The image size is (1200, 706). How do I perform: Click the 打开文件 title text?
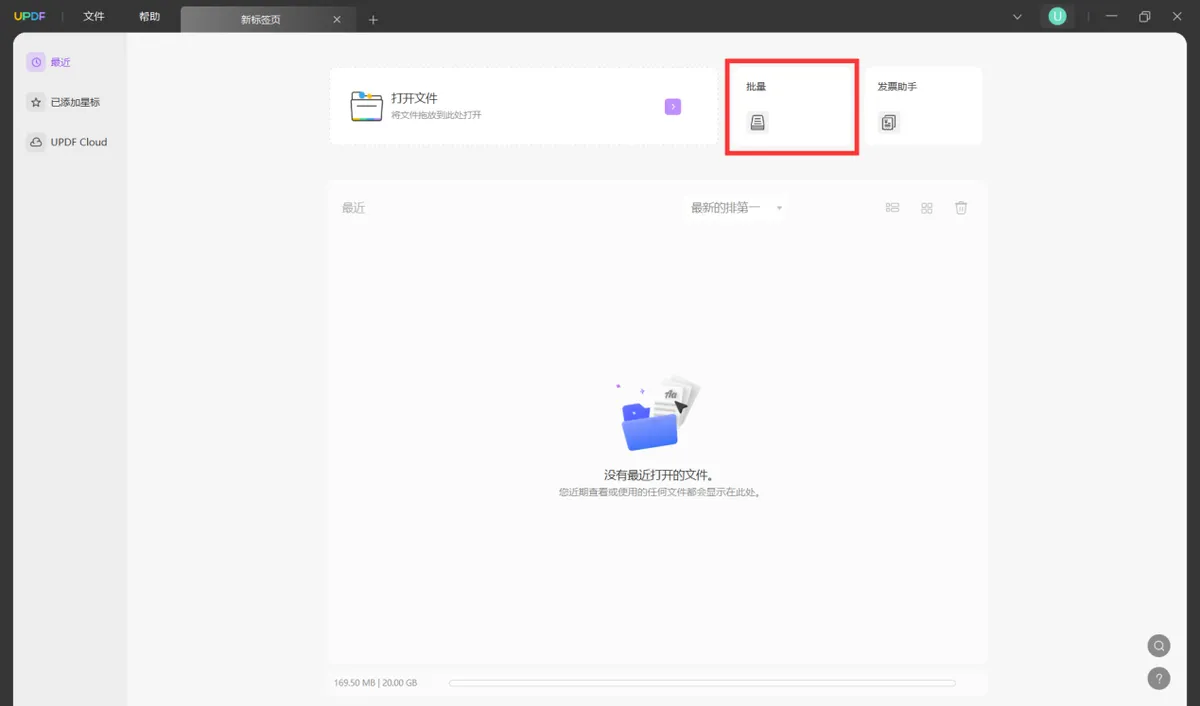pos(414,98)
